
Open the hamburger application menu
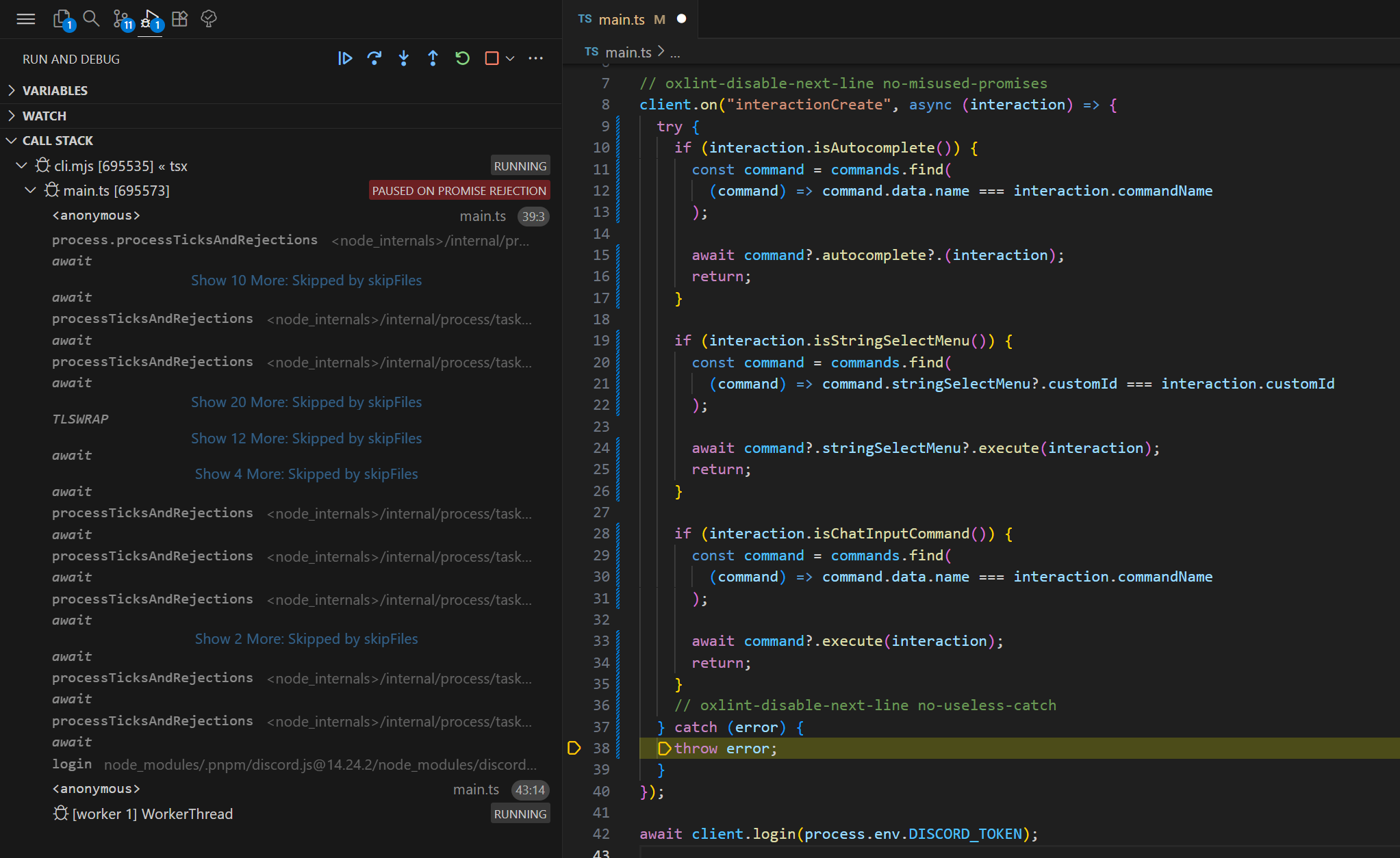tap(26, 18)
